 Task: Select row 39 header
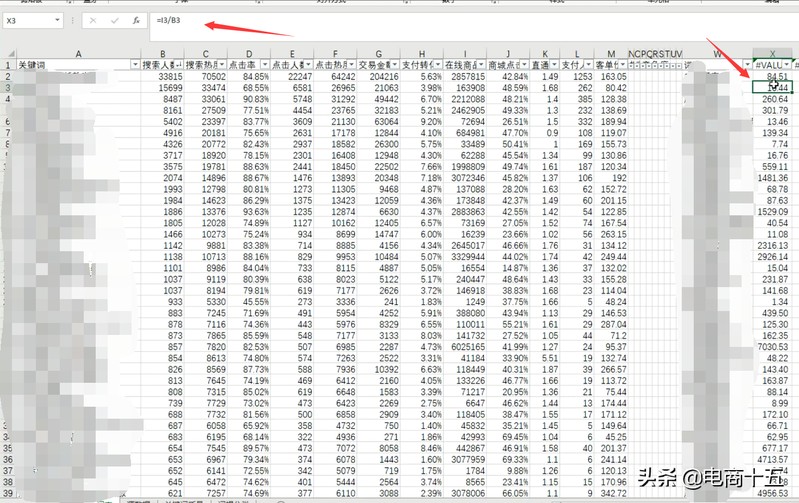(x=8, y=493)
